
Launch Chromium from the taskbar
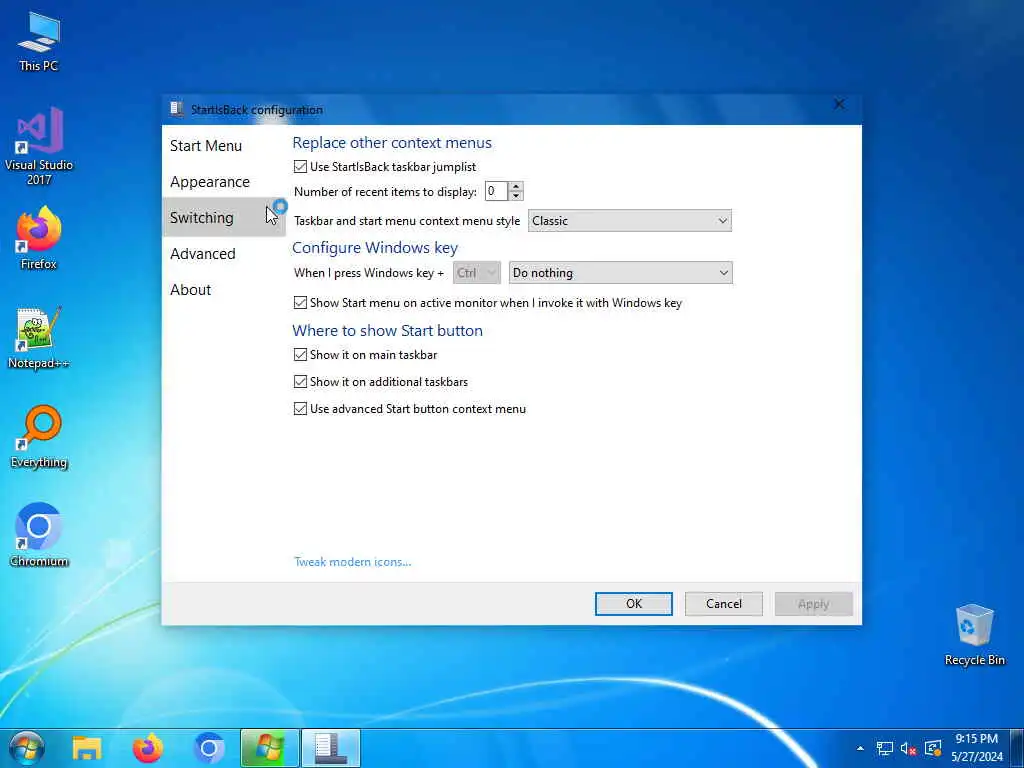209,748
